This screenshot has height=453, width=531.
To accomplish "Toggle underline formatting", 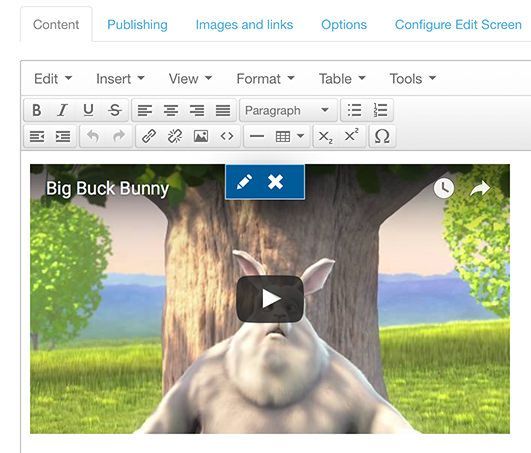I will (88, 110).
